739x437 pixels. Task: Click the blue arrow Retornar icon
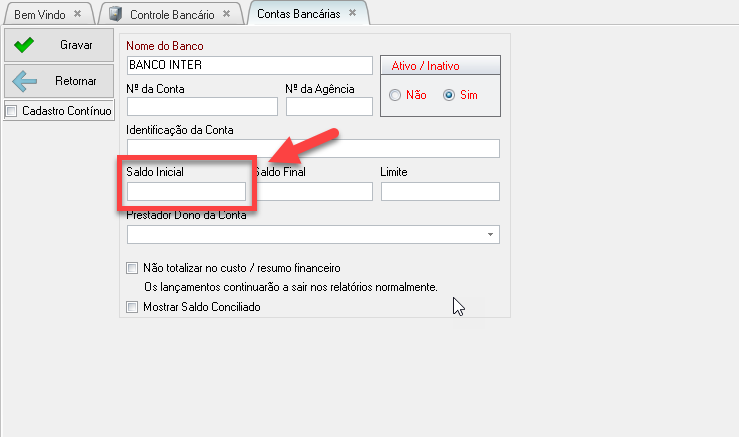tap(24, 81)
